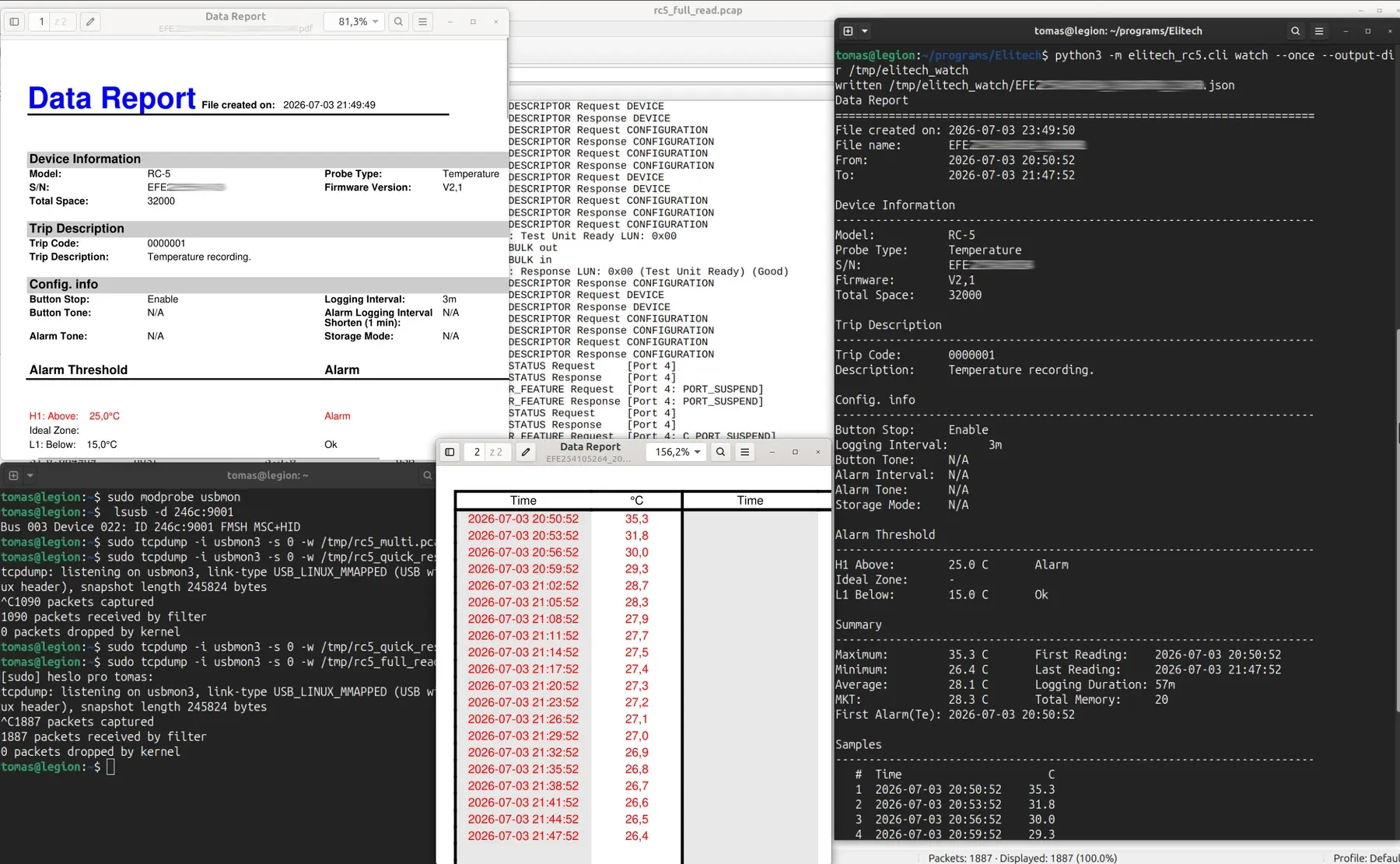Enable annotation pencil in lower PDF viewer

coord(526,452)
